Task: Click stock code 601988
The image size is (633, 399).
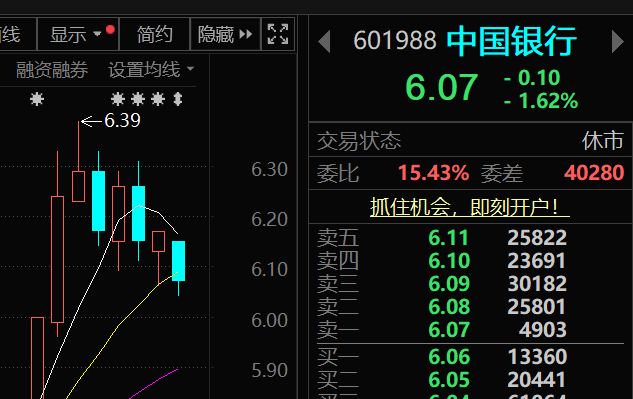Action: [x=394, y=41]
